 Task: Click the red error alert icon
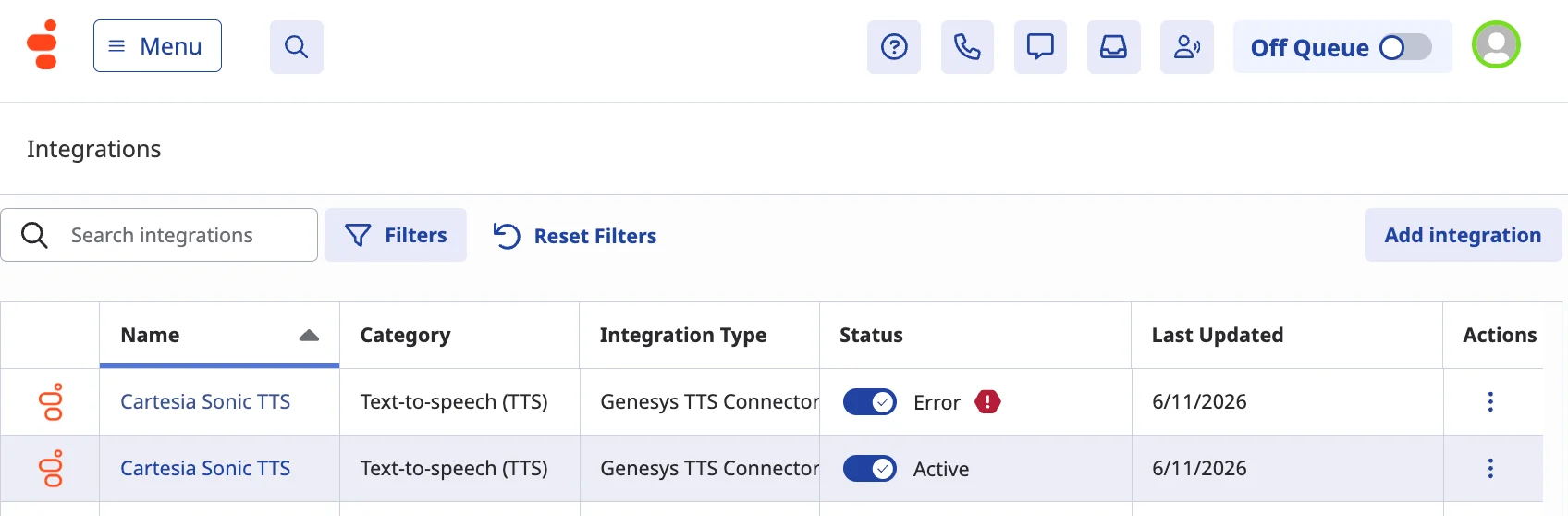[x=987, y=401]
